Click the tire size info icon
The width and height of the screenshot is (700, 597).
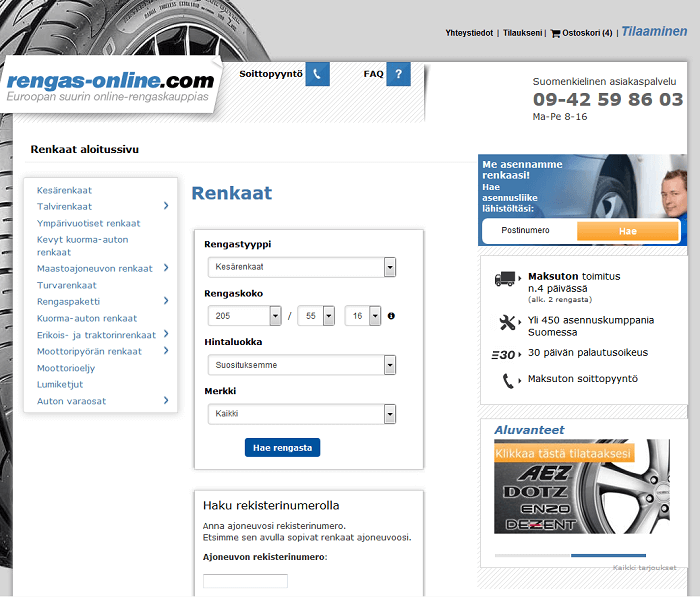click(391, 316)
